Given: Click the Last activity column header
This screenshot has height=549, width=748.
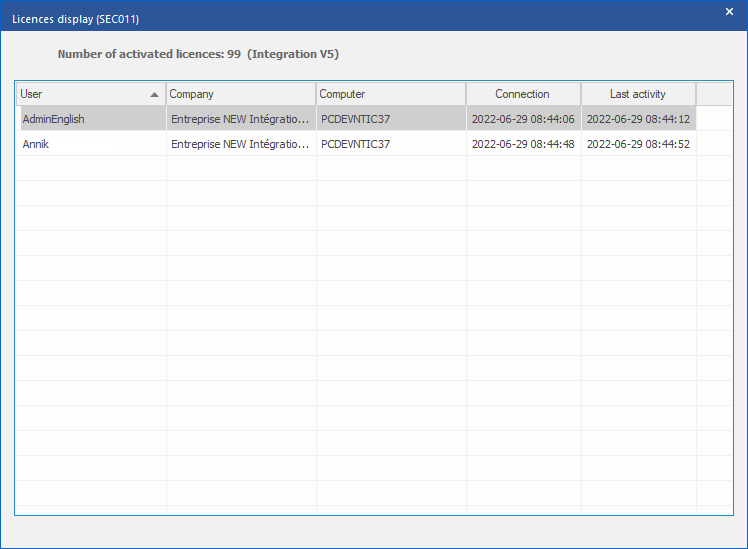Looking at the screenshot, I should coord(638,94).
